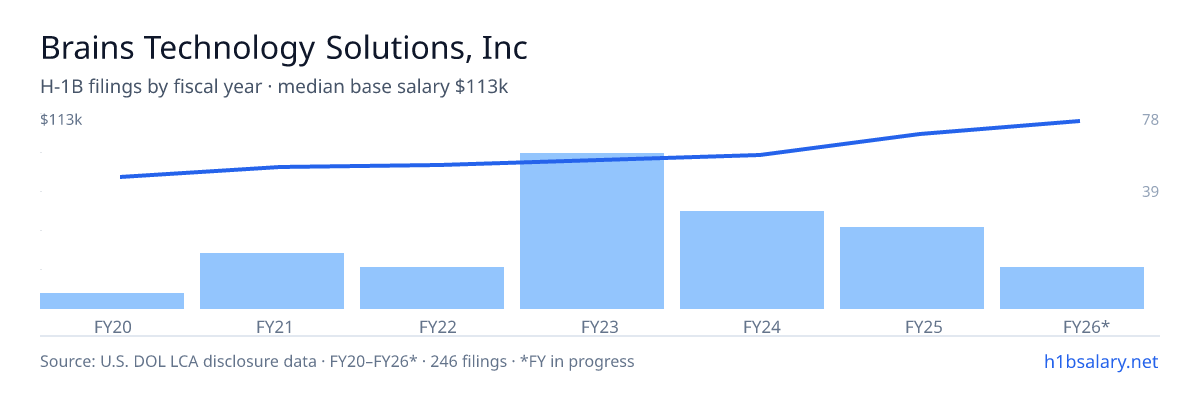Click the chart title Brains Technology Solutions, Inc
The width and height of the screenshot is (1200, 400).
[x=284, y=48]
